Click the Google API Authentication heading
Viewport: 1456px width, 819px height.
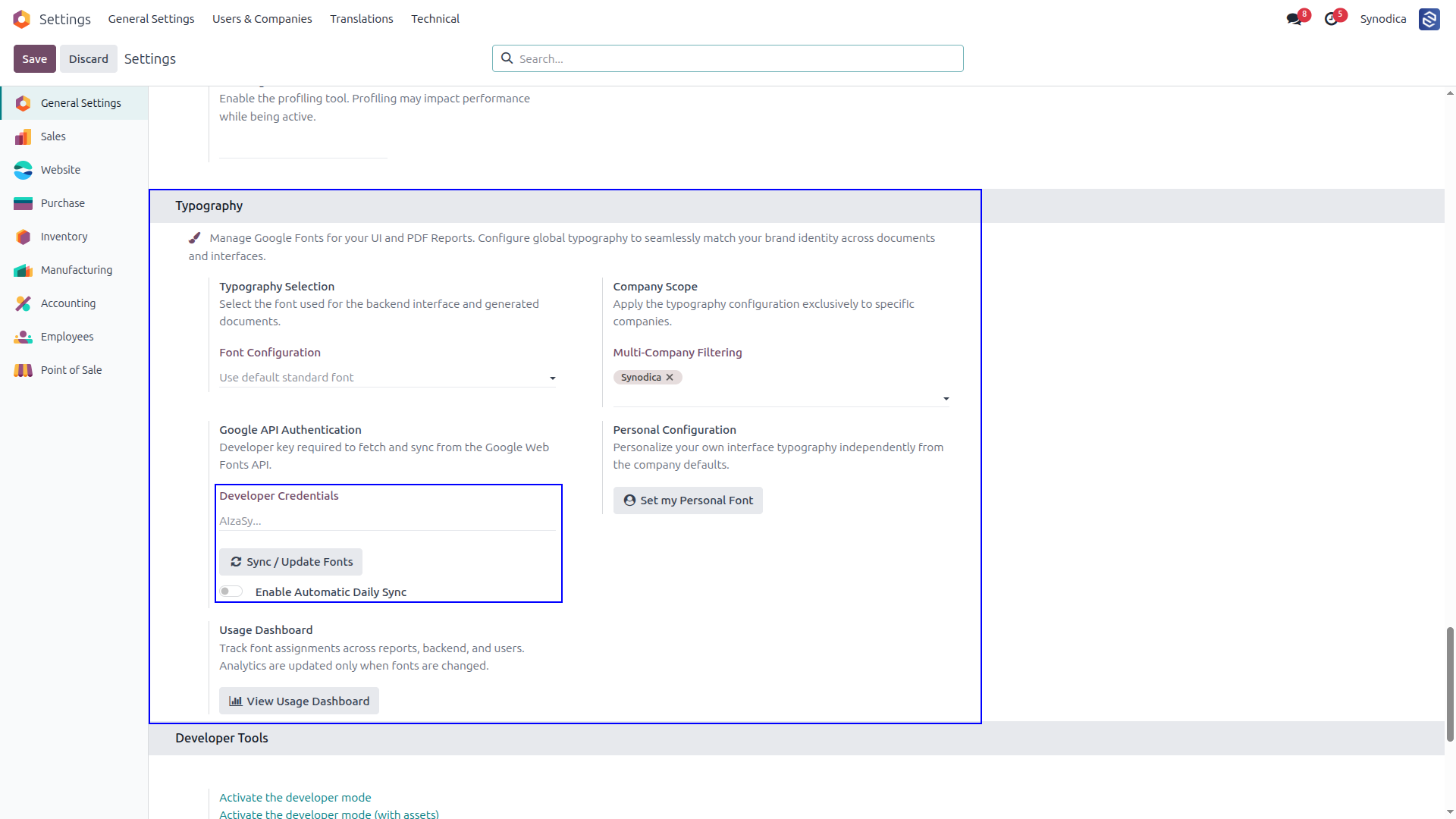290,430
